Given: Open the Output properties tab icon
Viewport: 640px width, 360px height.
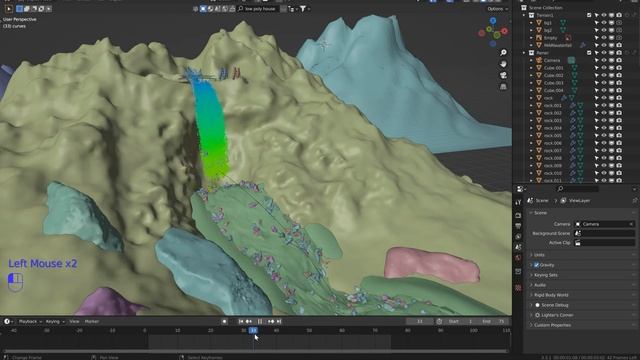Looking at the screenshot, I should click(x=518, y=226).
